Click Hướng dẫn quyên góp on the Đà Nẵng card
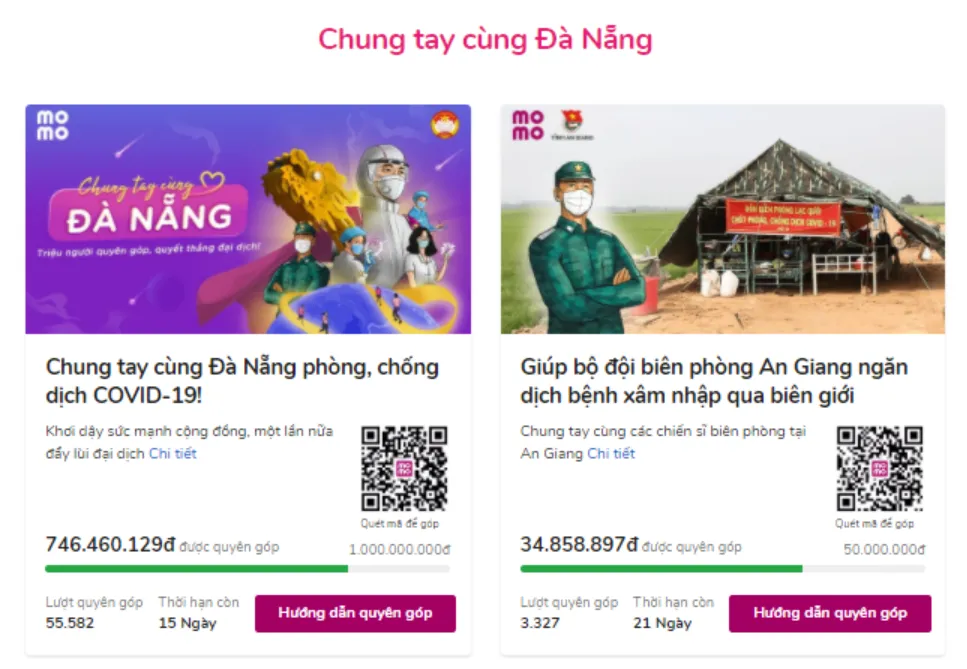 tap(356, 613)
